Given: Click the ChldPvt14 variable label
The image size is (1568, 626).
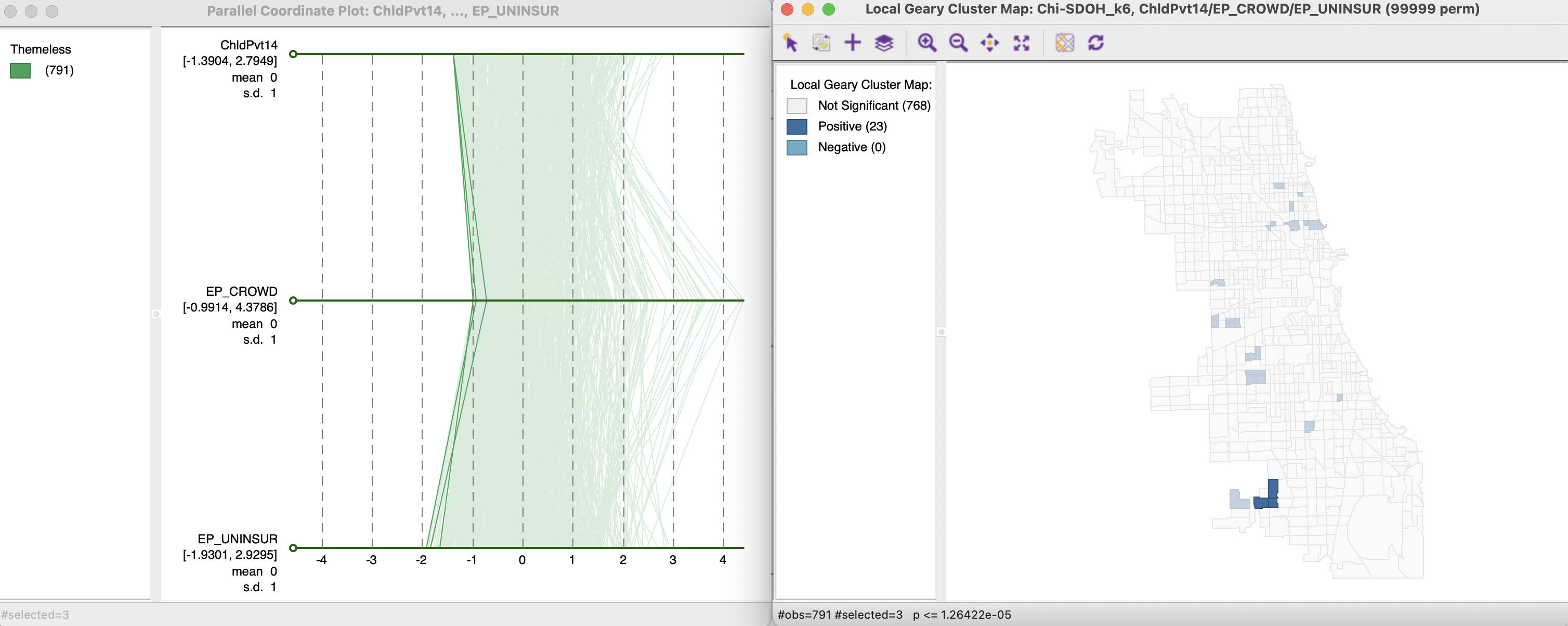Looking at the screenshot, I should [249, 45].
